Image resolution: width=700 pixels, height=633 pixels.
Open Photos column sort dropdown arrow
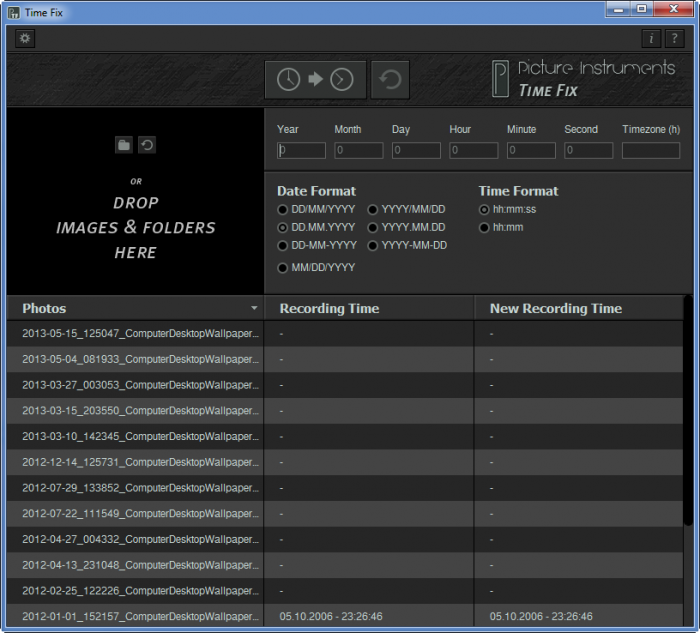[254, 309]
